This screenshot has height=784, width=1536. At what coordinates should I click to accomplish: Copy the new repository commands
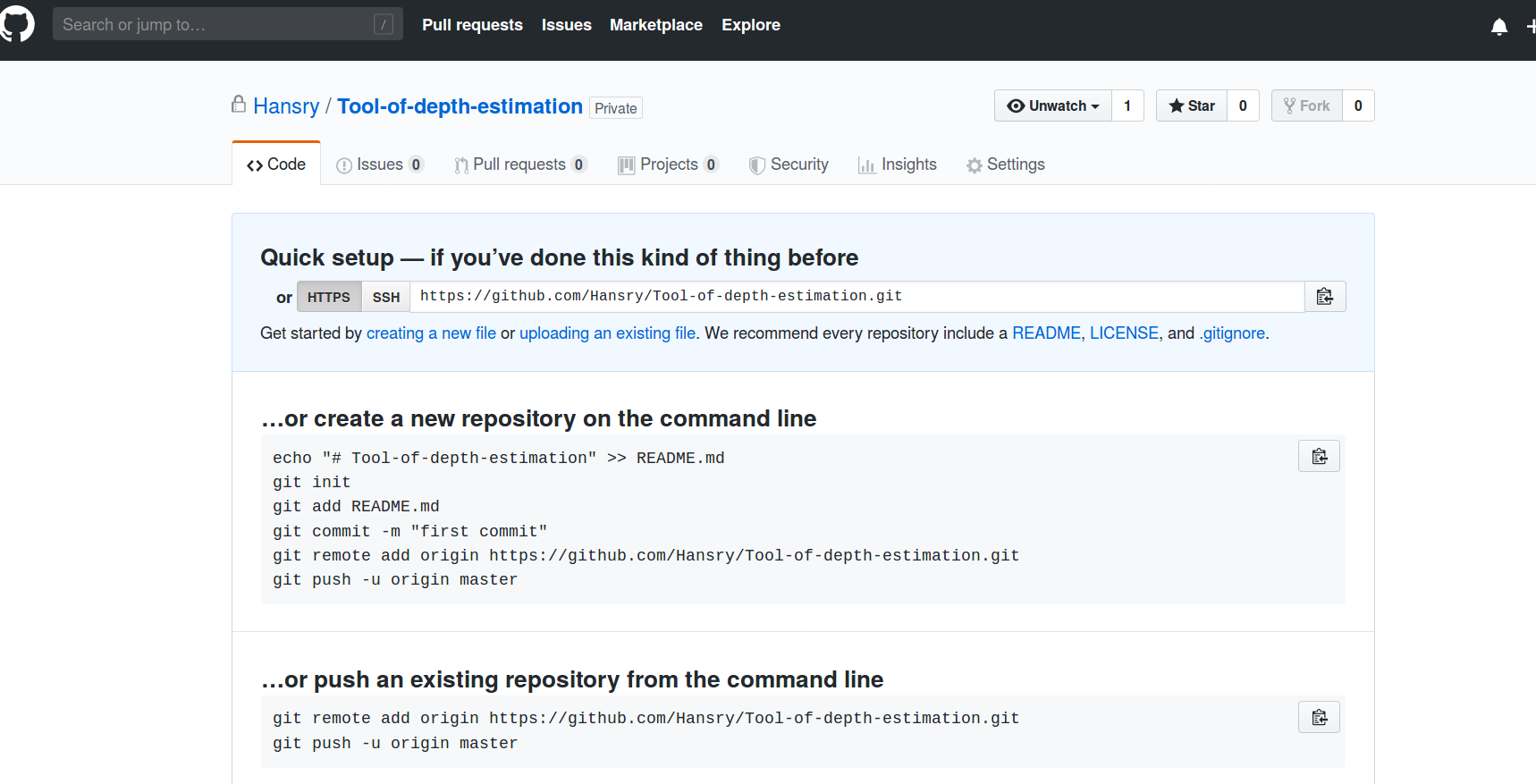pyautogui.click(x=1319, y=457)
